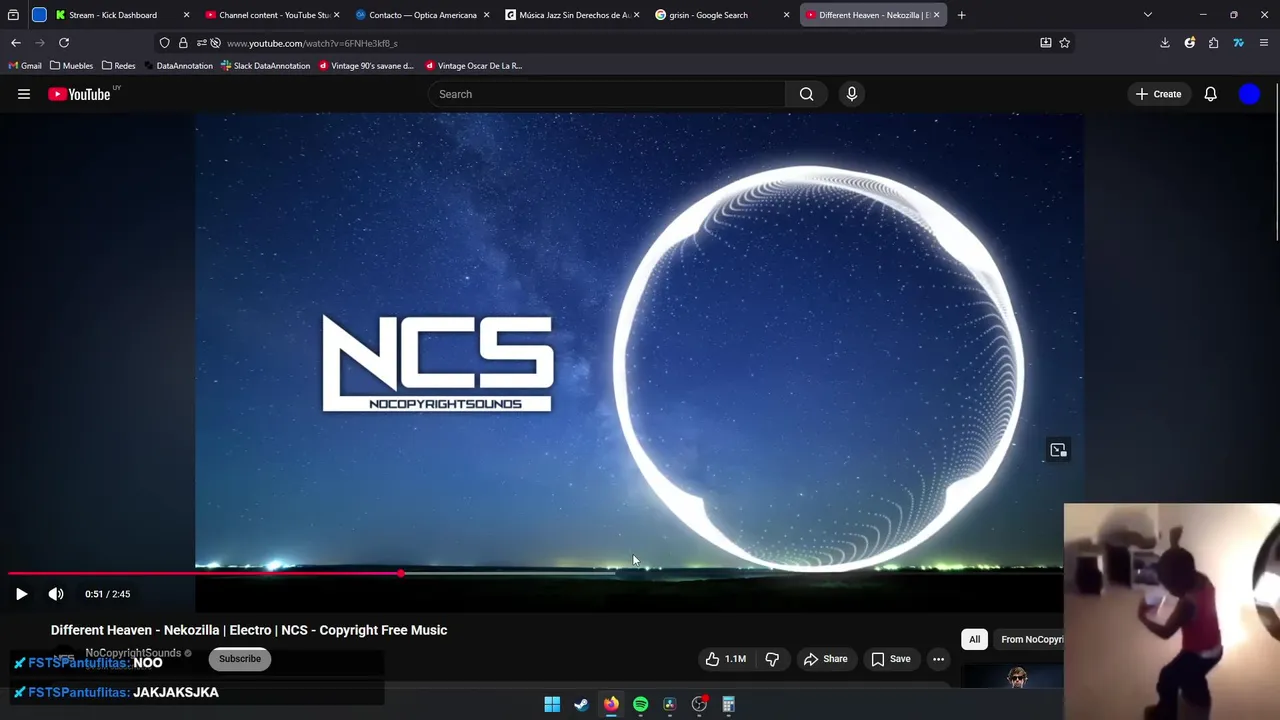
Task: Open Firefox View icon at tab strip start
Action: (13, 15)
